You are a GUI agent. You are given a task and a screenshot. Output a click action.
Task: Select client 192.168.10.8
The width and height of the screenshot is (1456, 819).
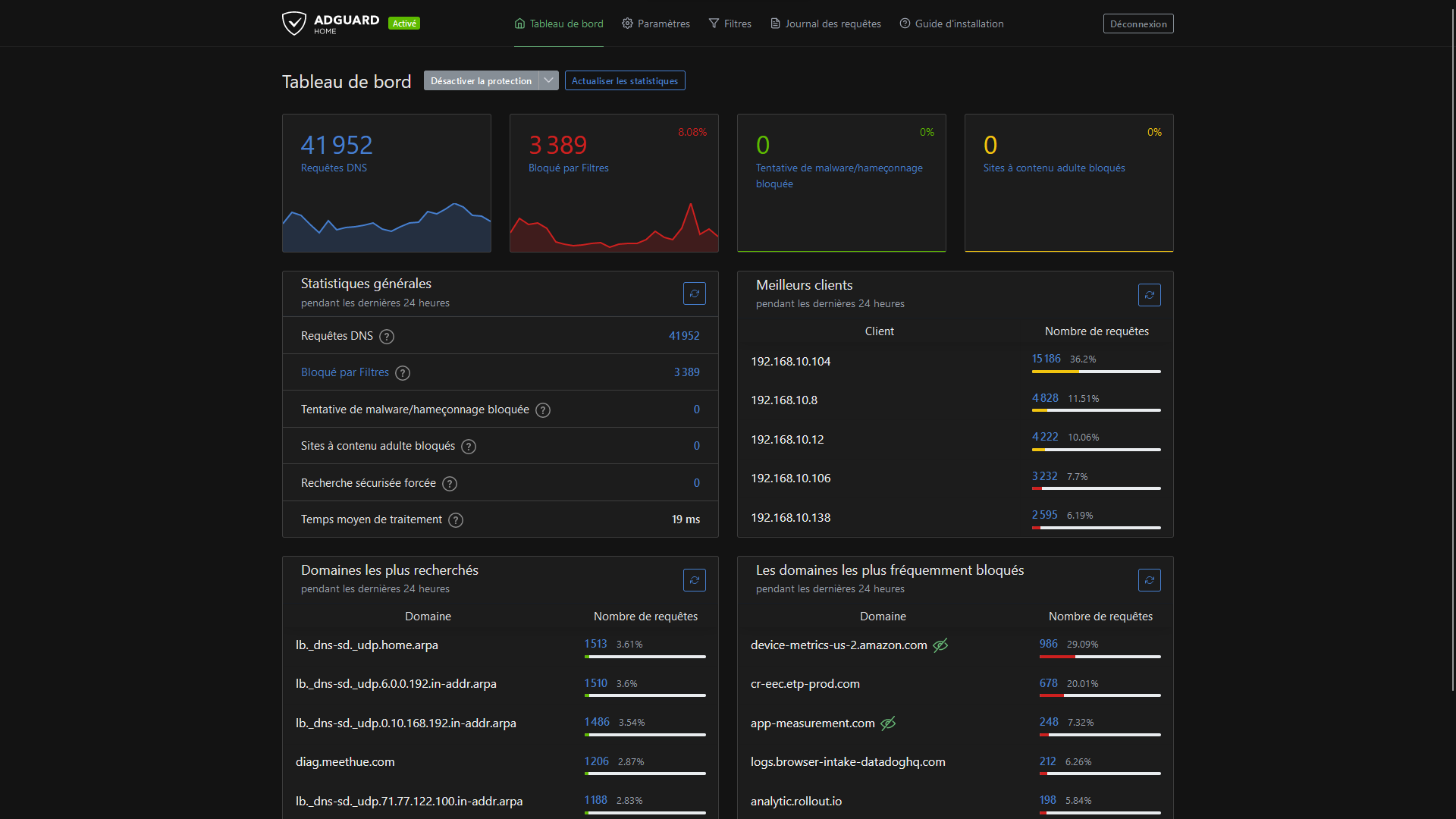(x=784, y=400)
